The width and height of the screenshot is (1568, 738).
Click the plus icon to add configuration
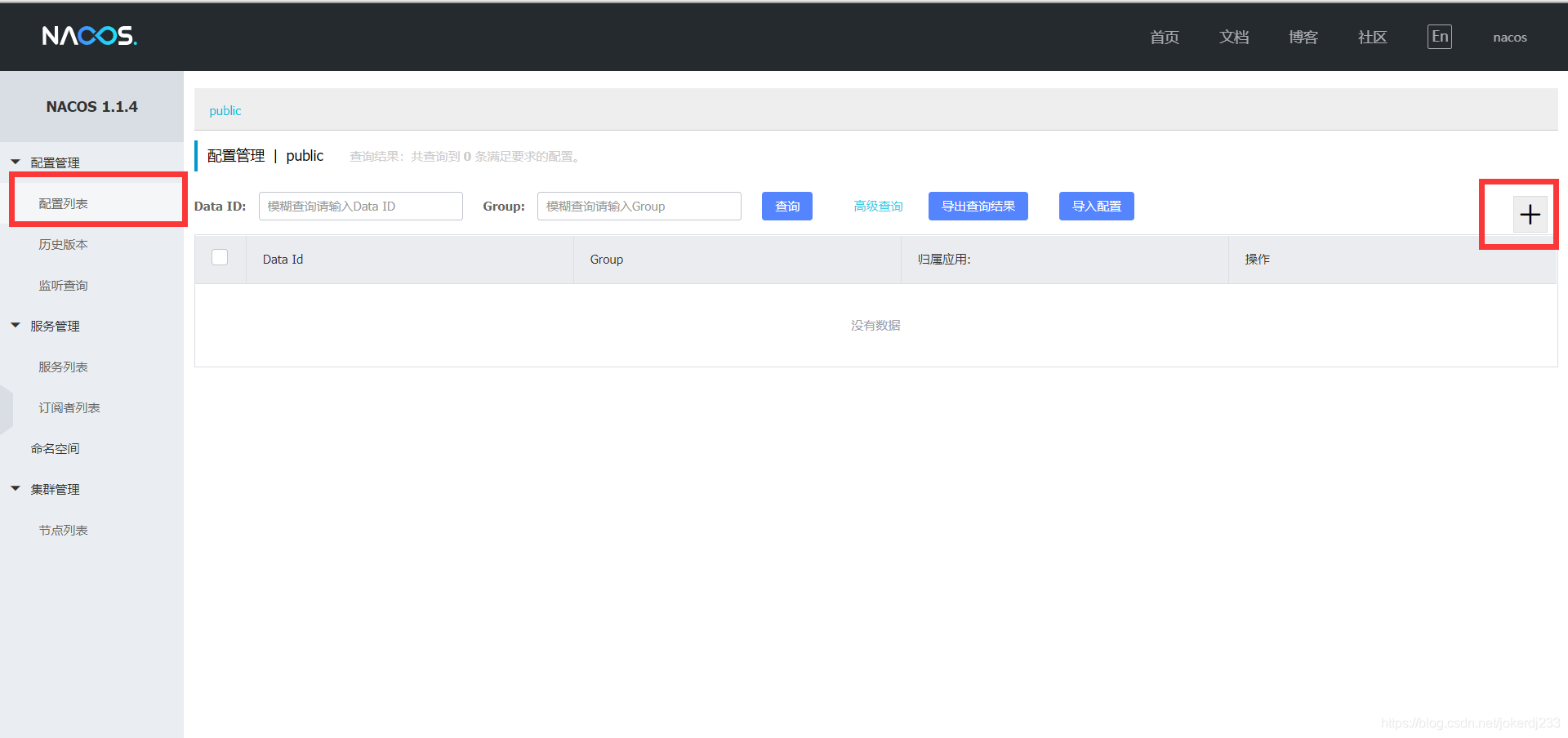pos(1530,215)
